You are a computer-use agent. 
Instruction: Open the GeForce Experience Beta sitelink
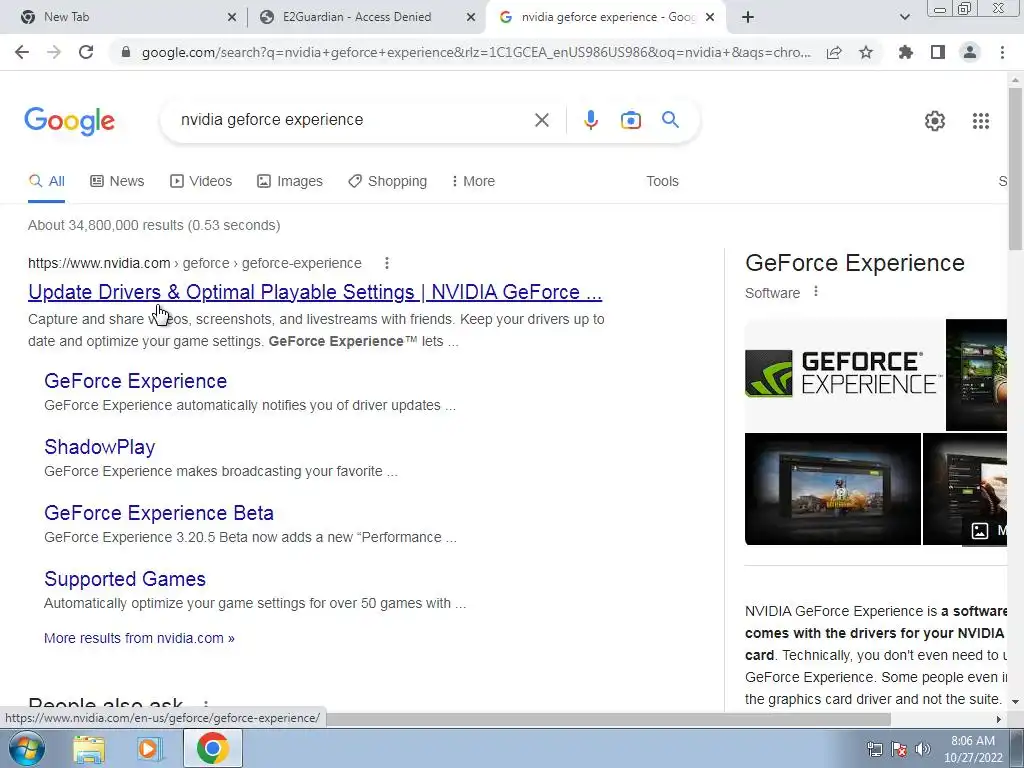[x=159, y=513]
